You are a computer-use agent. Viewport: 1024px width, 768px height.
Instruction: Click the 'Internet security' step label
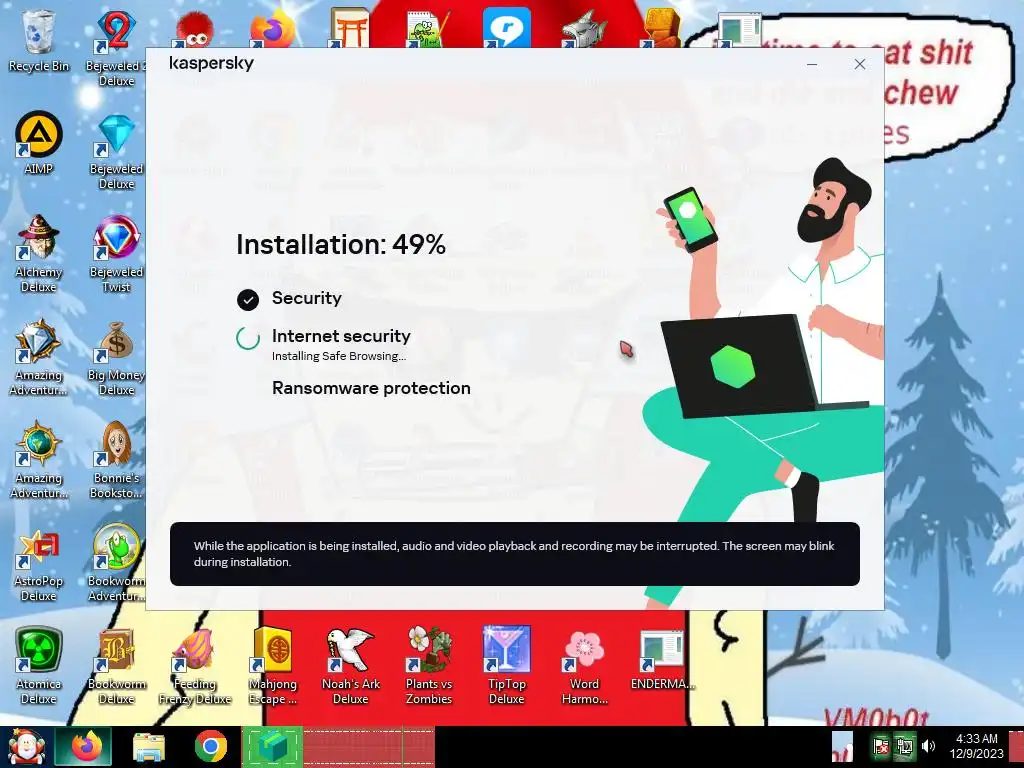(341, 336)
